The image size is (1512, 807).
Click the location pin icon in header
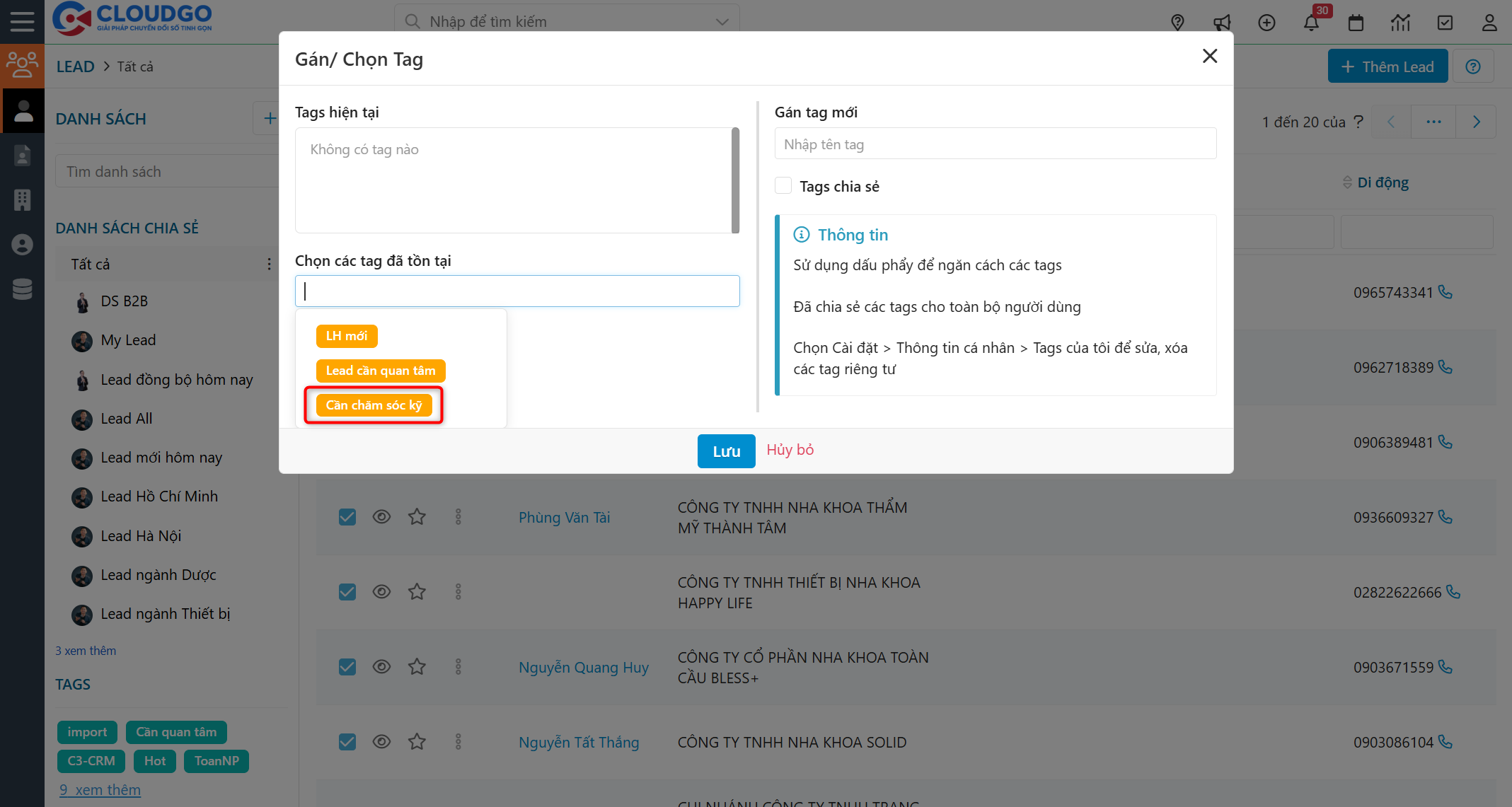1177,23
